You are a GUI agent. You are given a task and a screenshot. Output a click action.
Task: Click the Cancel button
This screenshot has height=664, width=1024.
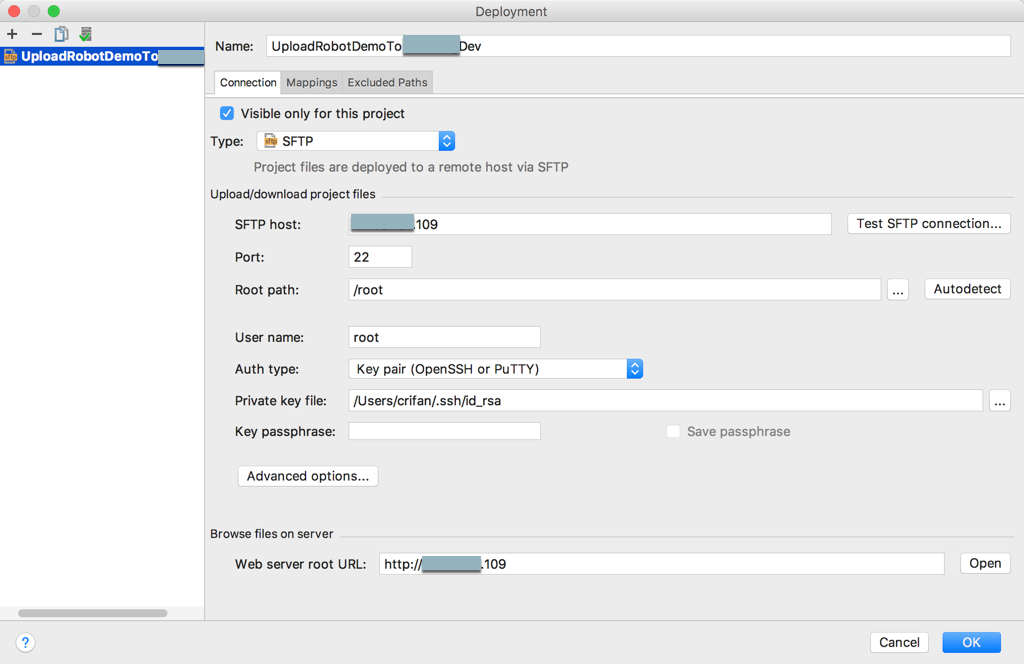pos(899,642)
